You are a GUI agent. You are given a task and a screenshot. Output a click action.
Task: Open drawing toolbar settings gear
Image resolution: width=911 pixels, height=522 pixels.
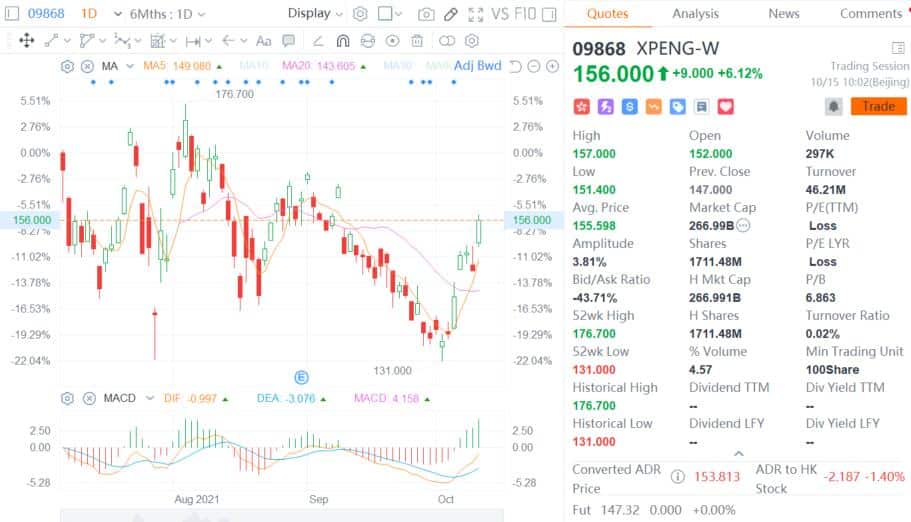[472, 41]
